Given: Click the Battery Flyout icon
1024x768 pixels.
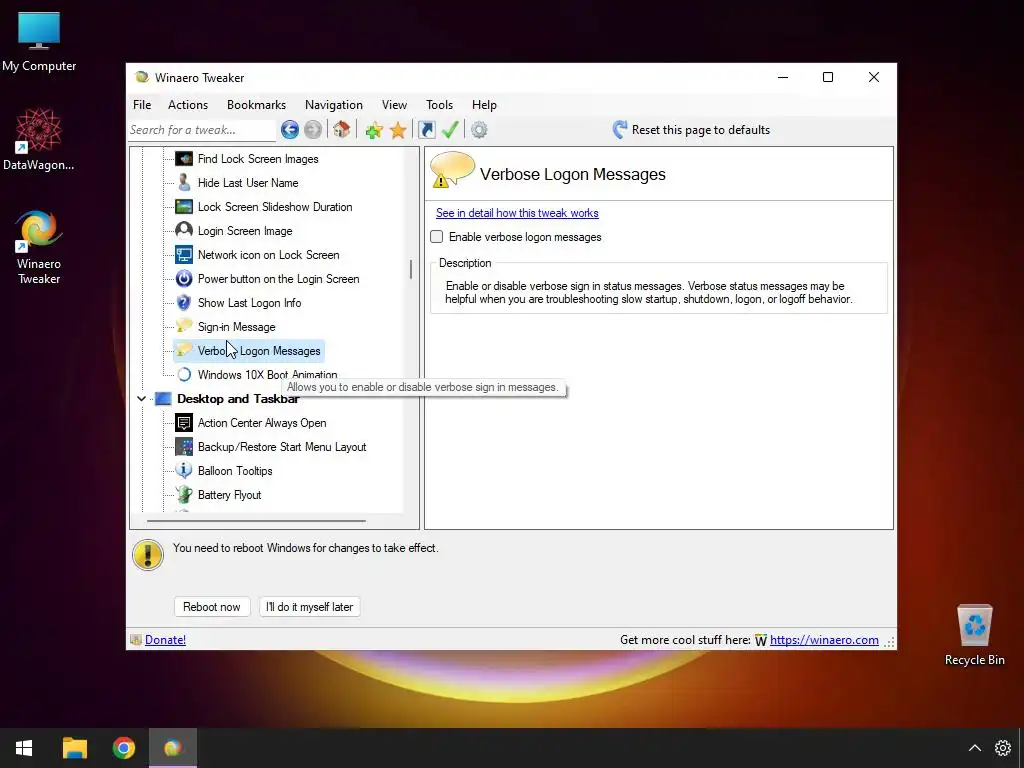Looking at the screenshot, I should (x=184, y=494).
